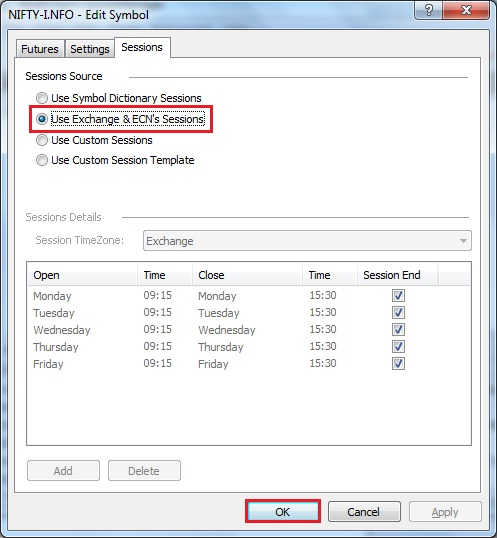
Task: Click the help question mark icon
Action: coord(428,10)
